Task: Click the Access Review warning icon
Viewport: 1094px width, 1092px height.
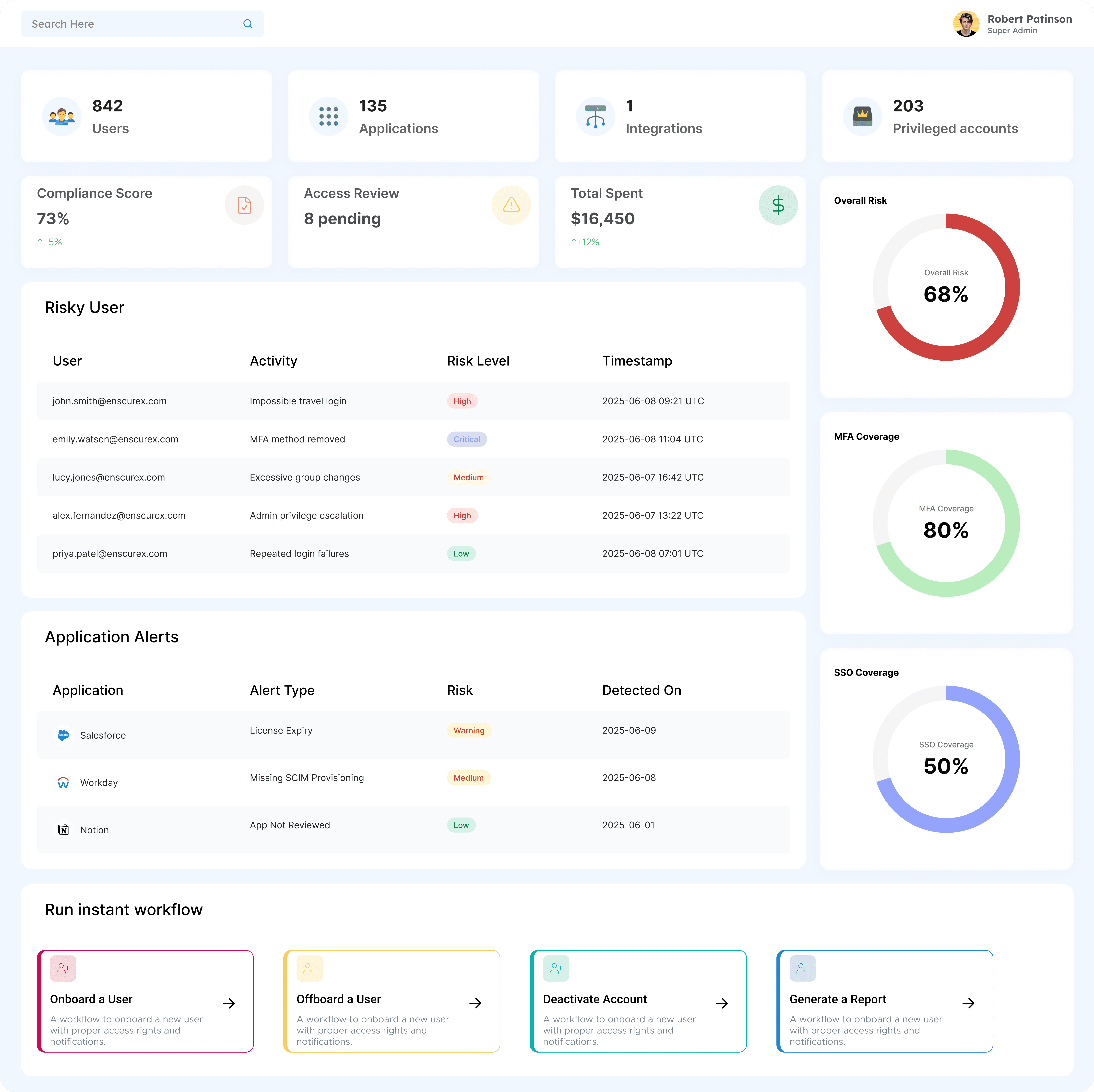Action: click(x=511, y=205)
